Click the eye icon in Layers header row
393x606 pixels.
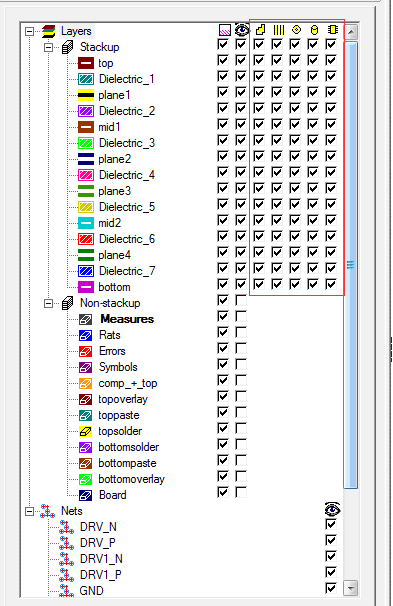click(x=242, y=30)
